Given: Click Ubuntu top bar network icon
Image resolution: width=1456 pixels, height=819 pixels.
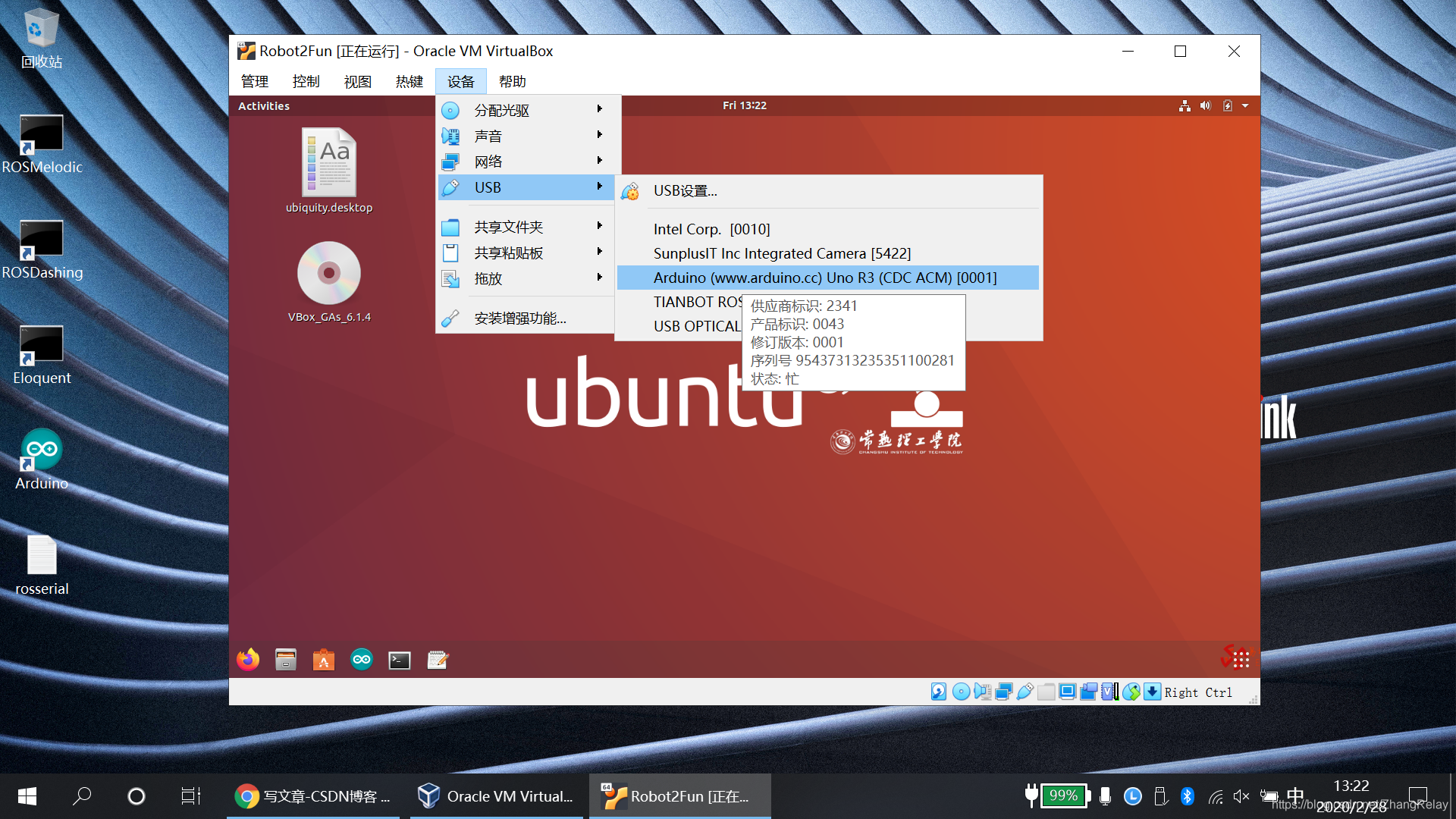Looking at the screenshot, I should (x=1185, y=105).
